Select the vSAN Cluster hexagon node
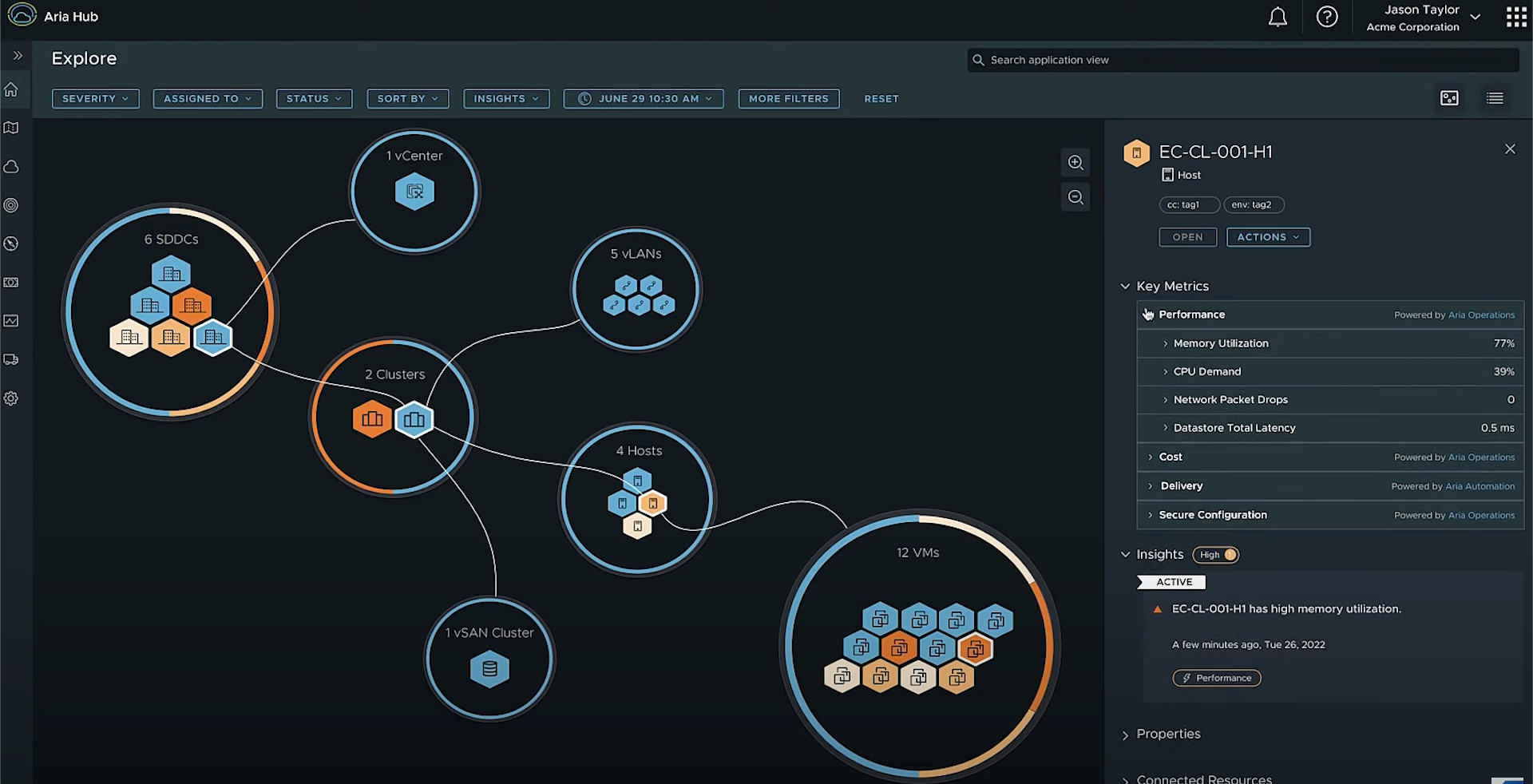The image size is (1533, 784). (x=489, y=669)
